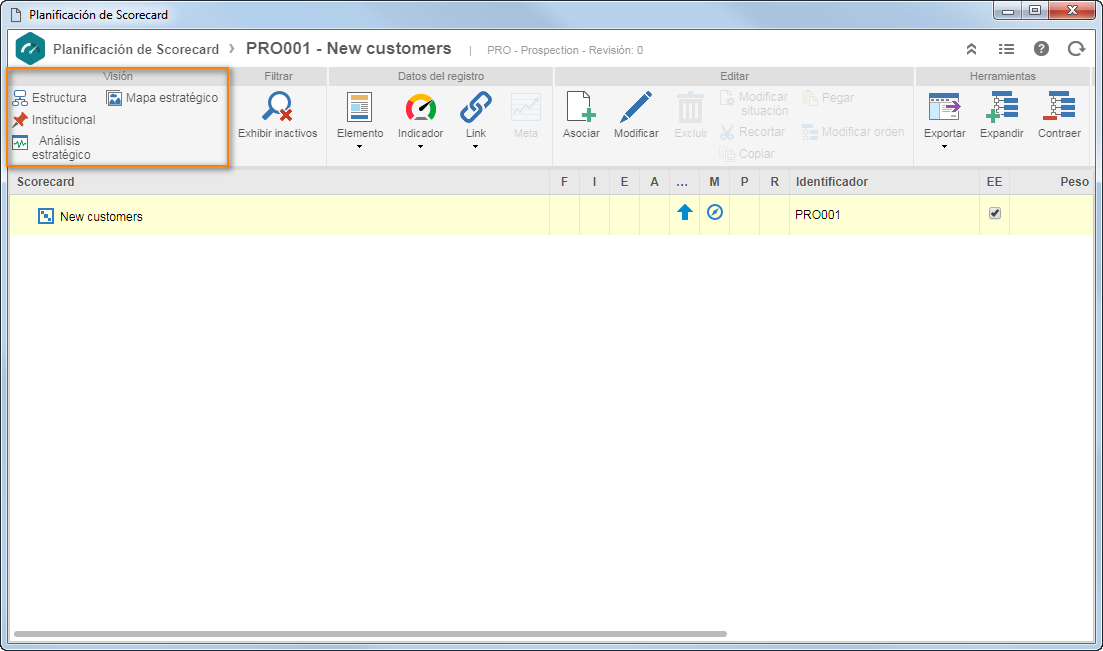
Task: Click Expandir tree icon
Action: point(1002,108)
